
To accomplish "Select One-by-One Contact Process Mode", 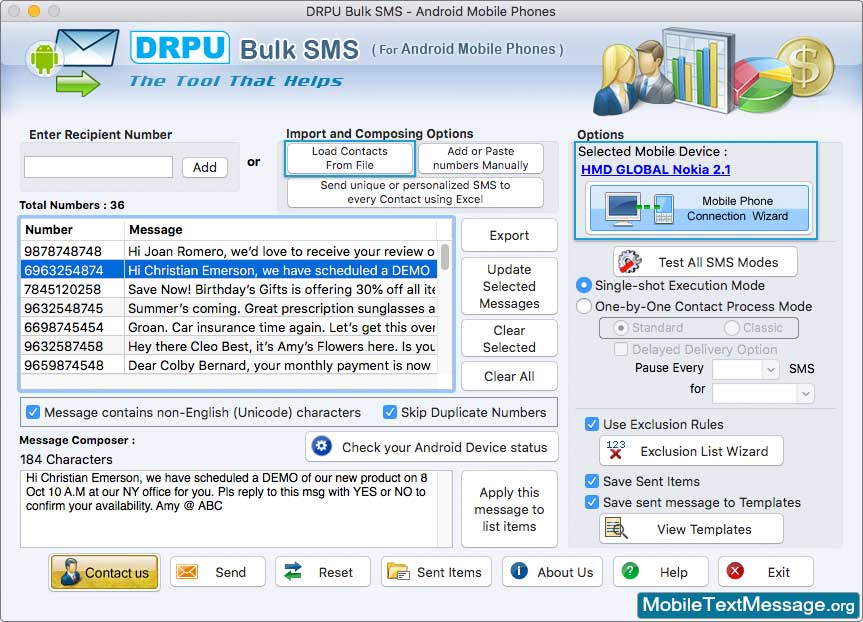I will [583, 306].
